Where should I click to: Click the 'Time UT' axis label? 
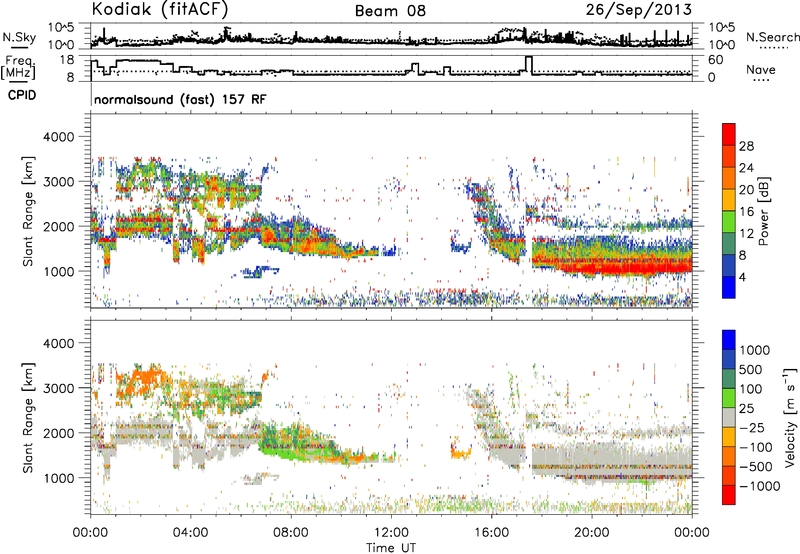pos(391,548)
